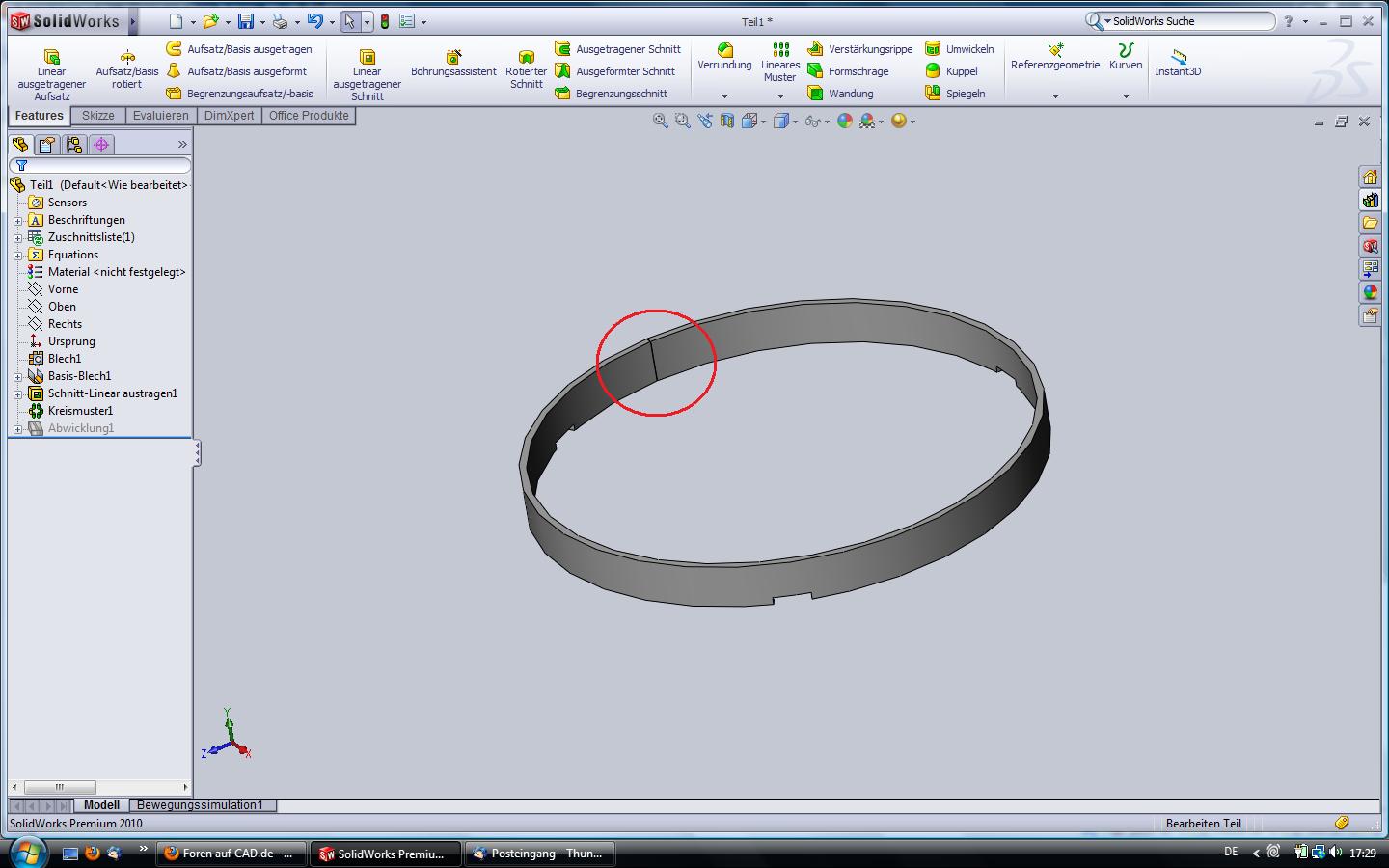Image resolution: width=1389 pixels, height=868 pixels.
Task: Expand the Abwicklung1 feature node
Action: pos(17,428)
